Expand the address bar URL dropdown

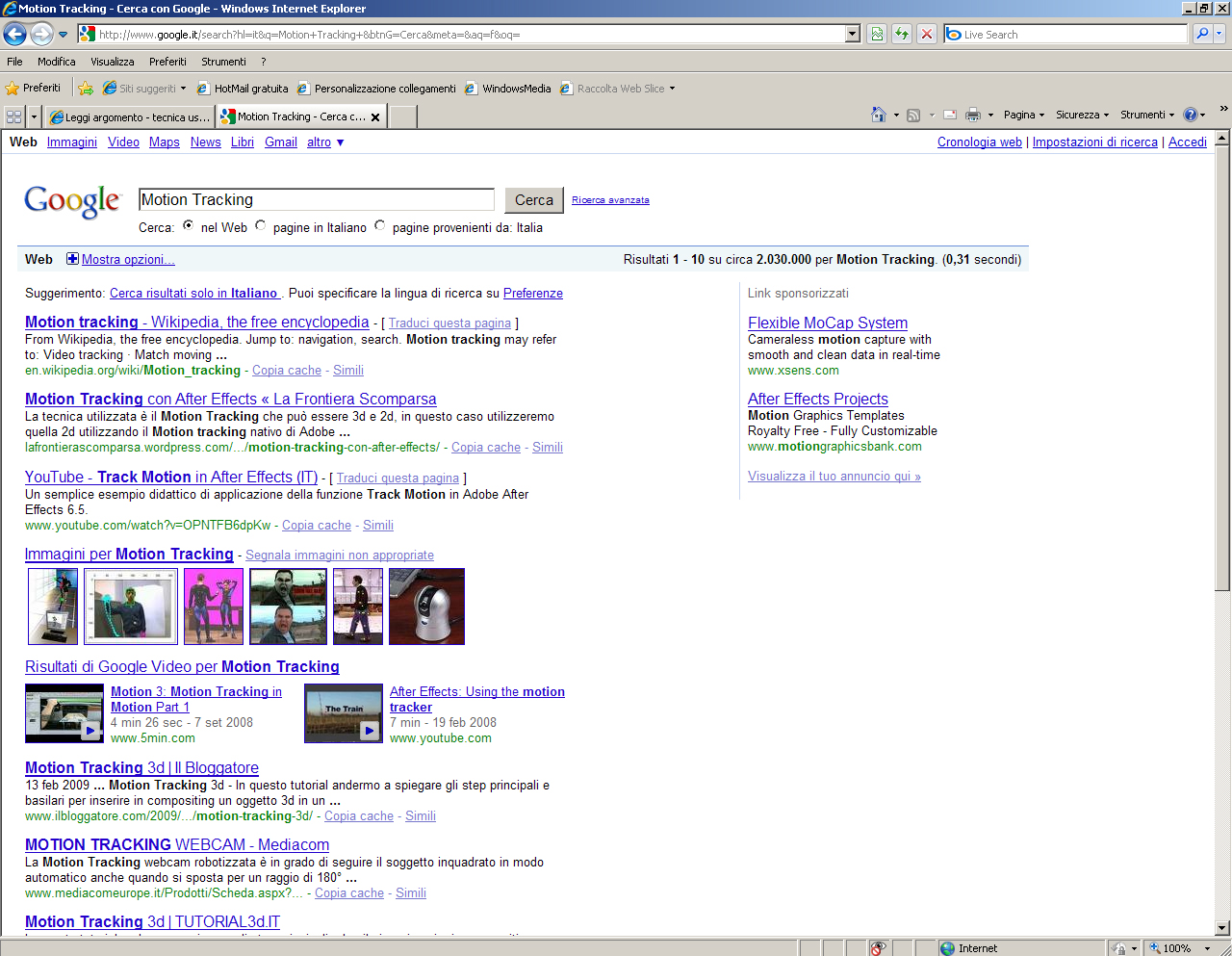pyautogui.click(x=853, y=35)
